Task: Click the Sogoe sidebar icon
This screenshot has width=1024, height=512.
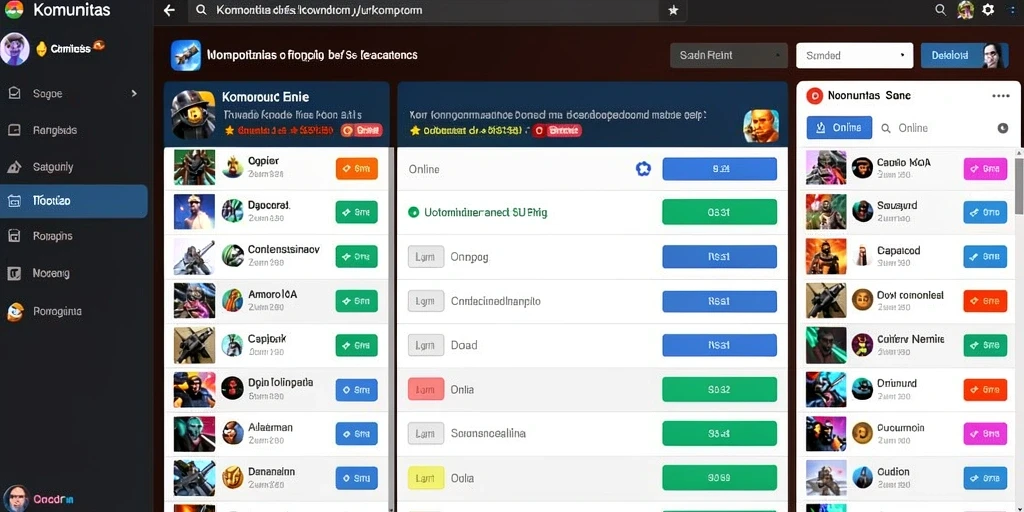Action: coord(14,93)
